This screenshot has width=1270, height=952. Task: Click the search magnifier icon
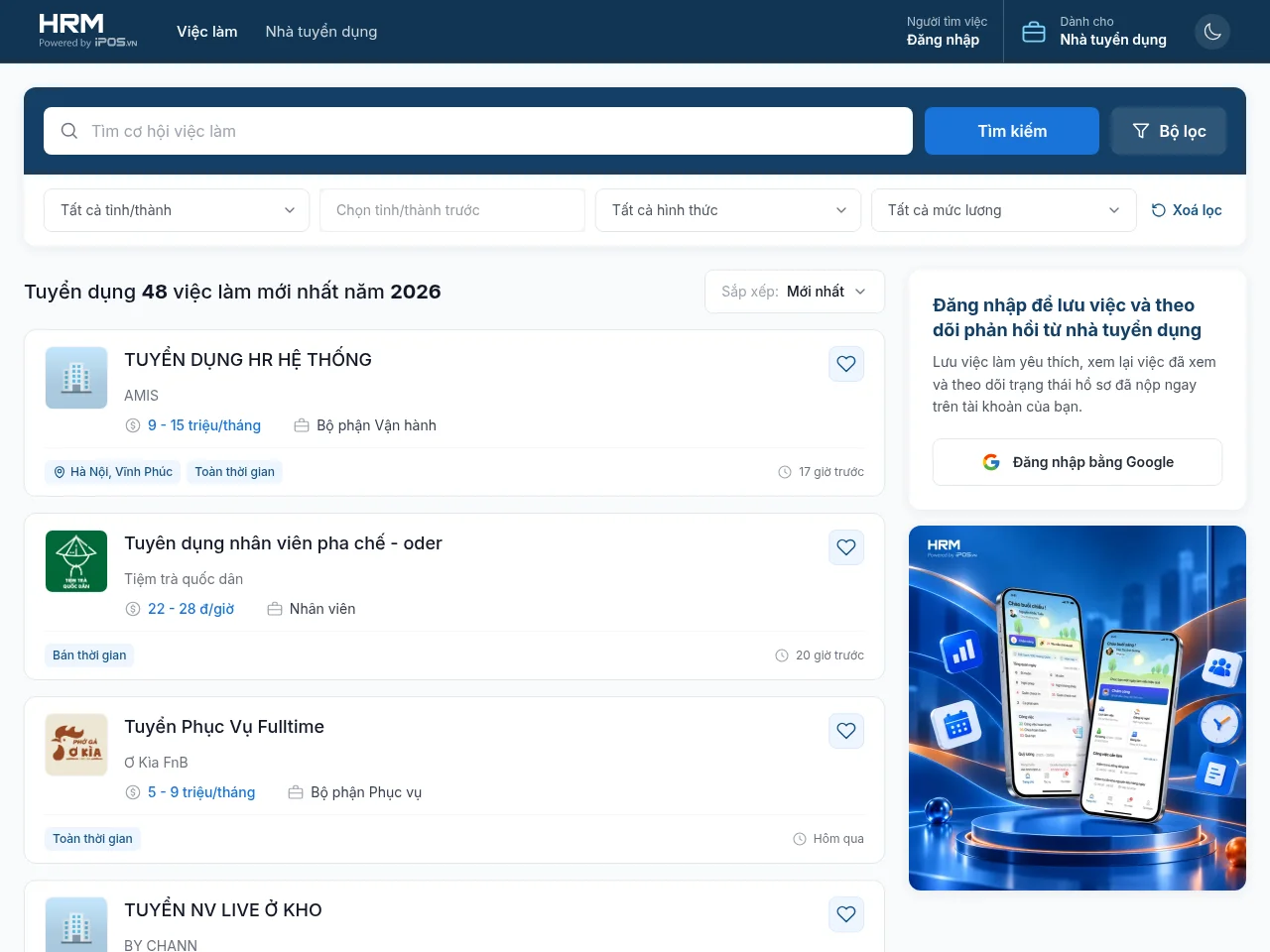[69, 131]
